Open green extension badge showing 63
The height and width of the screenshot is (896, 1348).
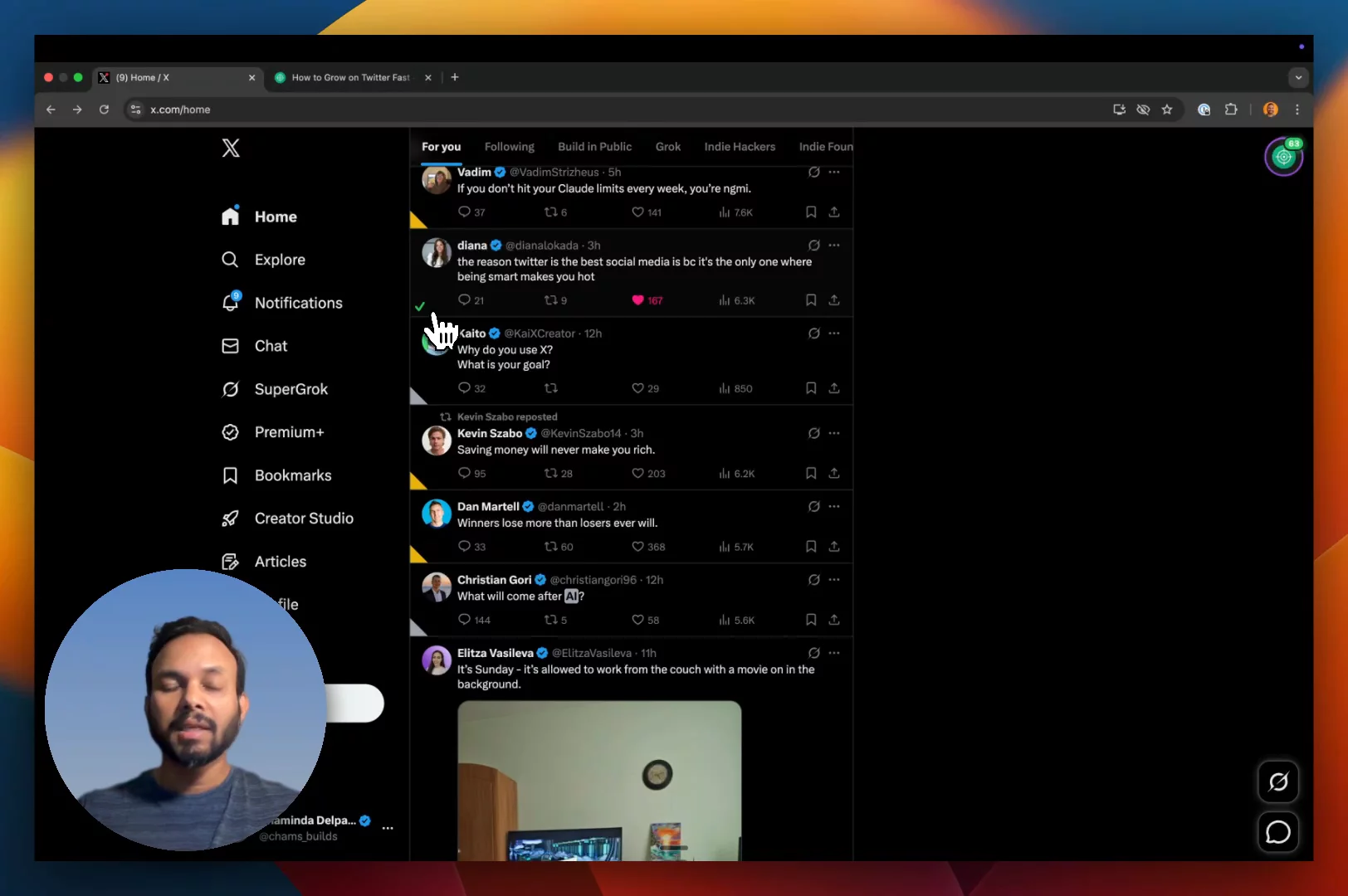click(1284, 156)
